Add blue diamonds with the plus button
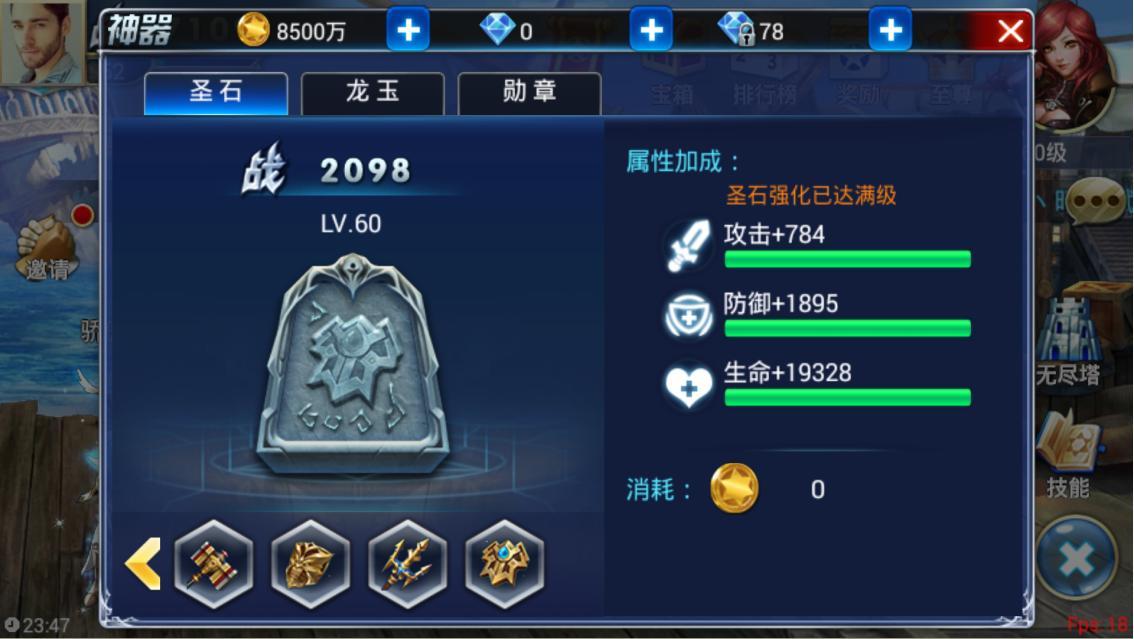 coord(651,30)
